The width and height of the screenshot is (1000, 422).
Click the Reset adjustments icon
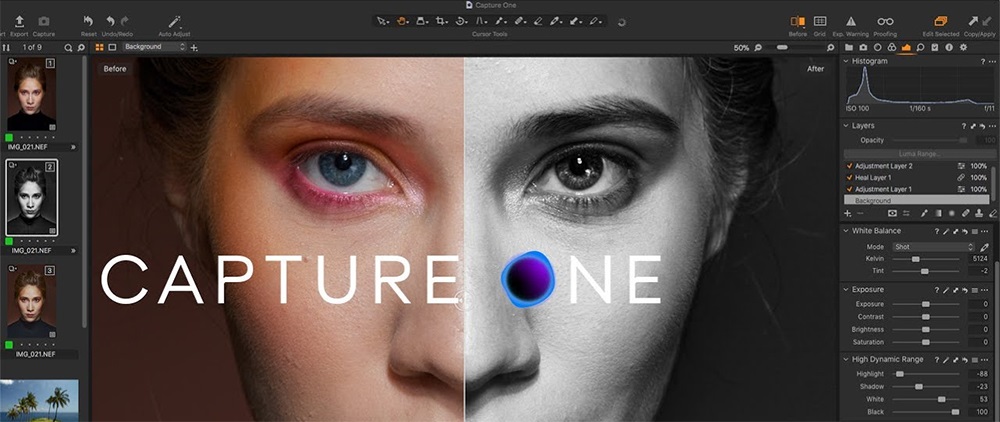tap(88, 22)
